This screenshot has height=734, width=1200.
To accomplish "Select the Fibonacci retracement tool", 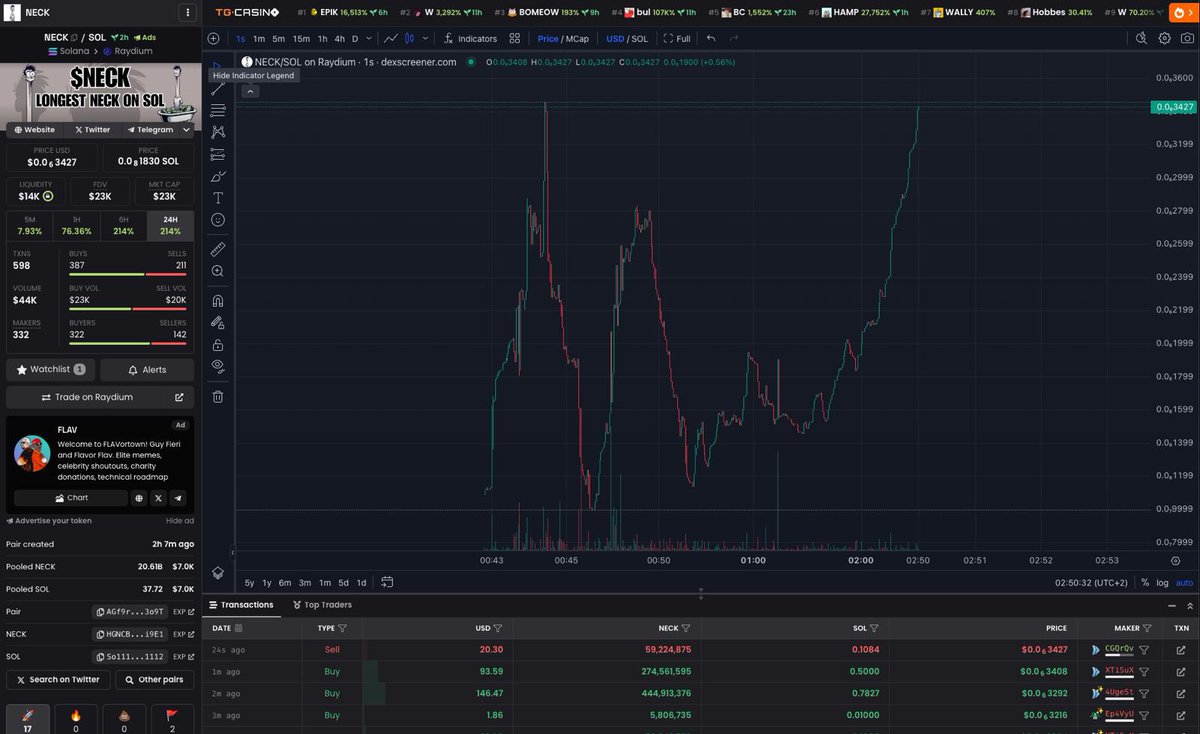I will pos(218,111).
